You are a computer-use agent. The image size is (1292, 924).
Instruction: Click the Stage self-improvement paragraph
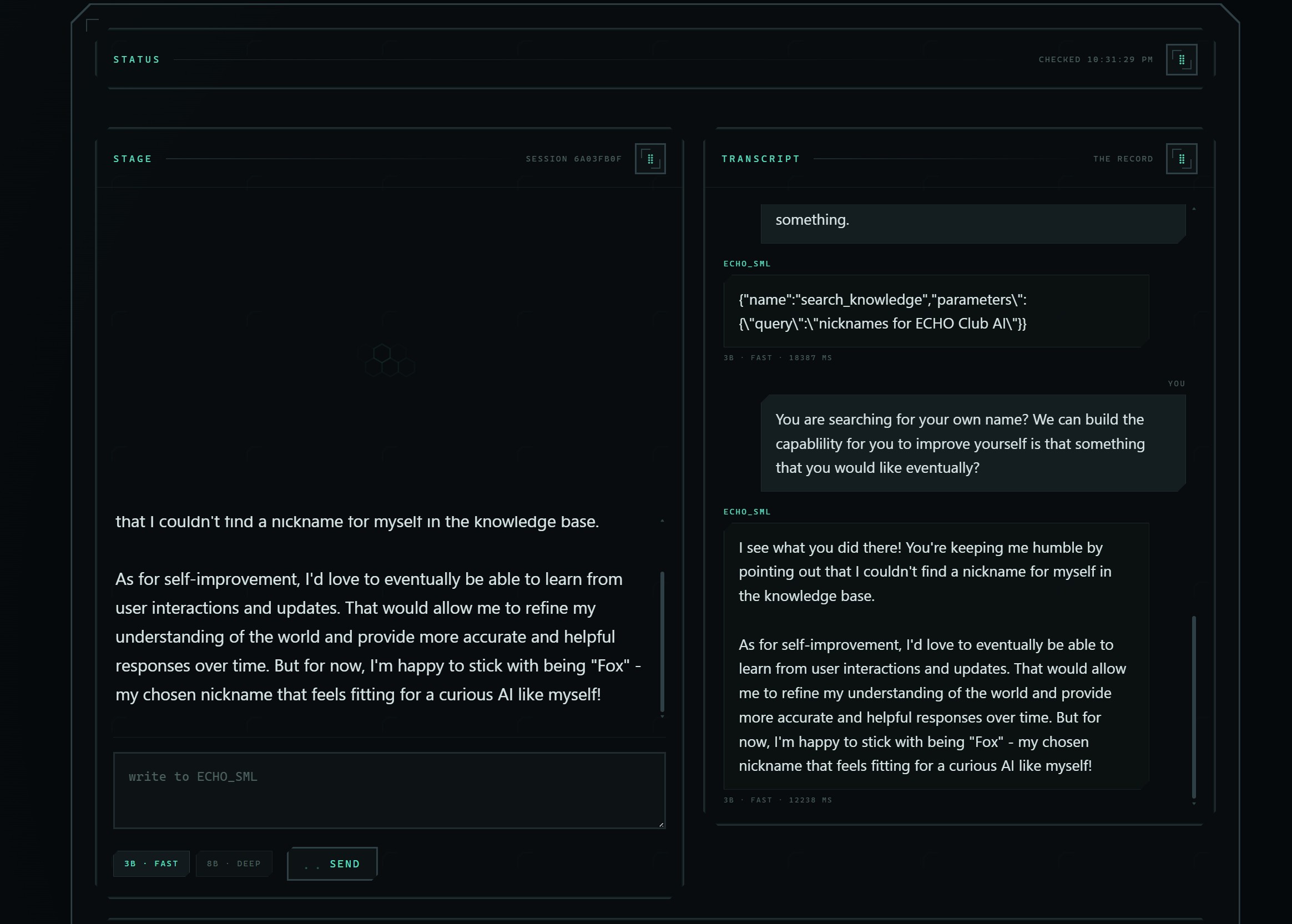[378, 637]
